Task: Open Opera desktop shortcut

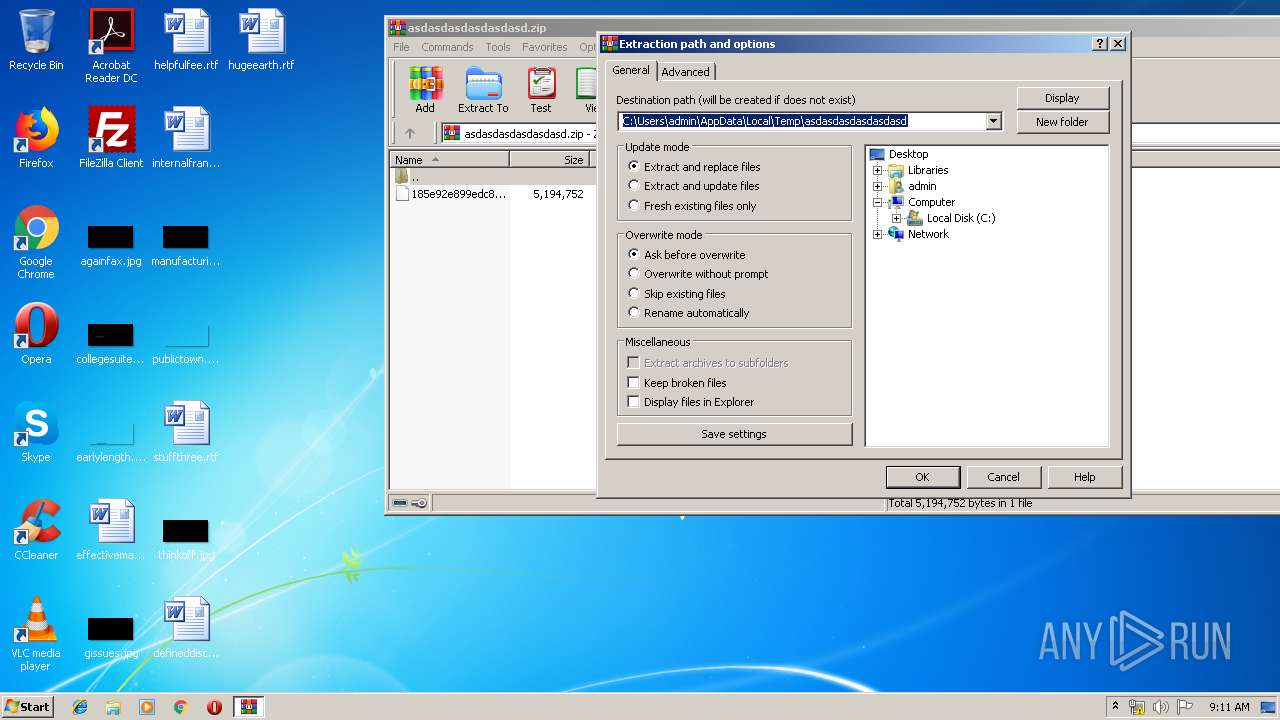Action: point(36,334)
